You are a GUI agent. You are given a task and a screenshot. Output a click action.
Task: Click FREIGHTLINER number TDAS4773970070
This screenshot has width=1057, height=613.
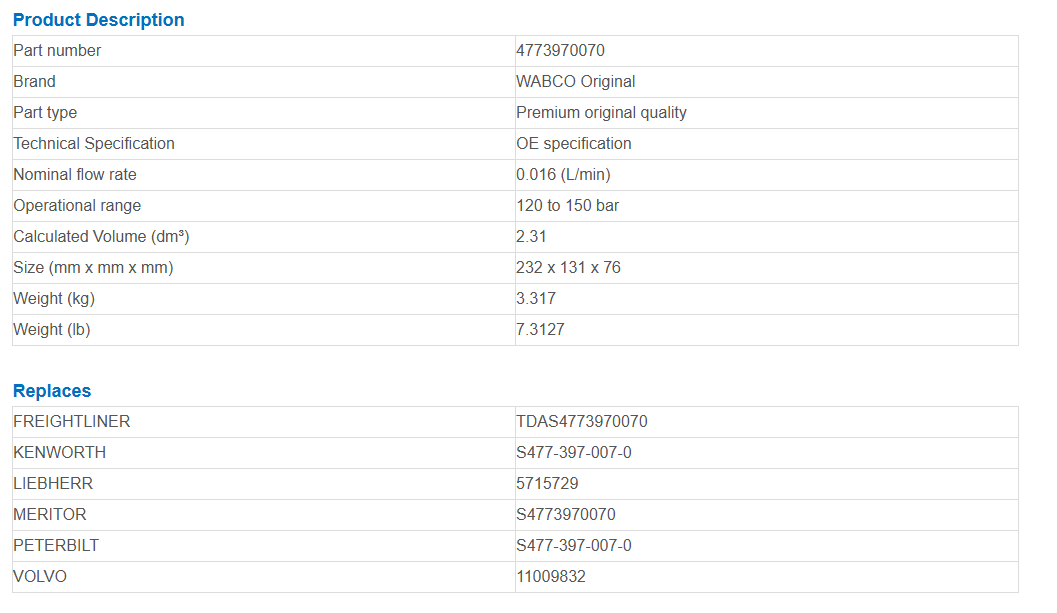[x=582, y=421]
